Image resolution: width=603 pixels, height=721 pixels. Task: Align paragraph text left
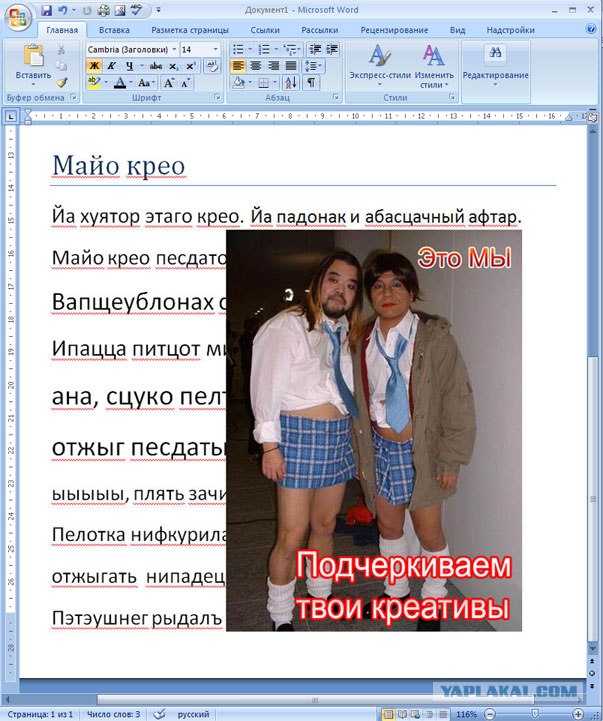click(x=238, y=66)
